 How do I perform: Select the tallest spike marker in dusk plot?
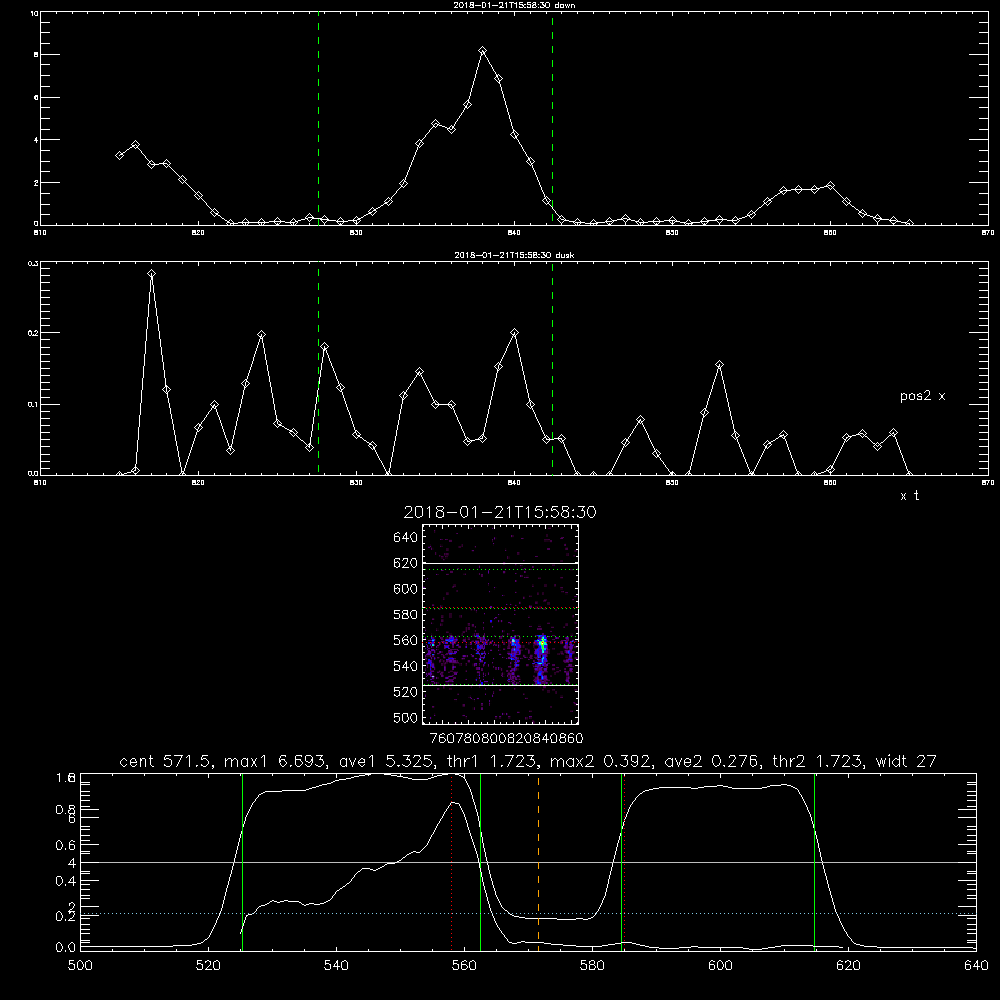point(151,274)
